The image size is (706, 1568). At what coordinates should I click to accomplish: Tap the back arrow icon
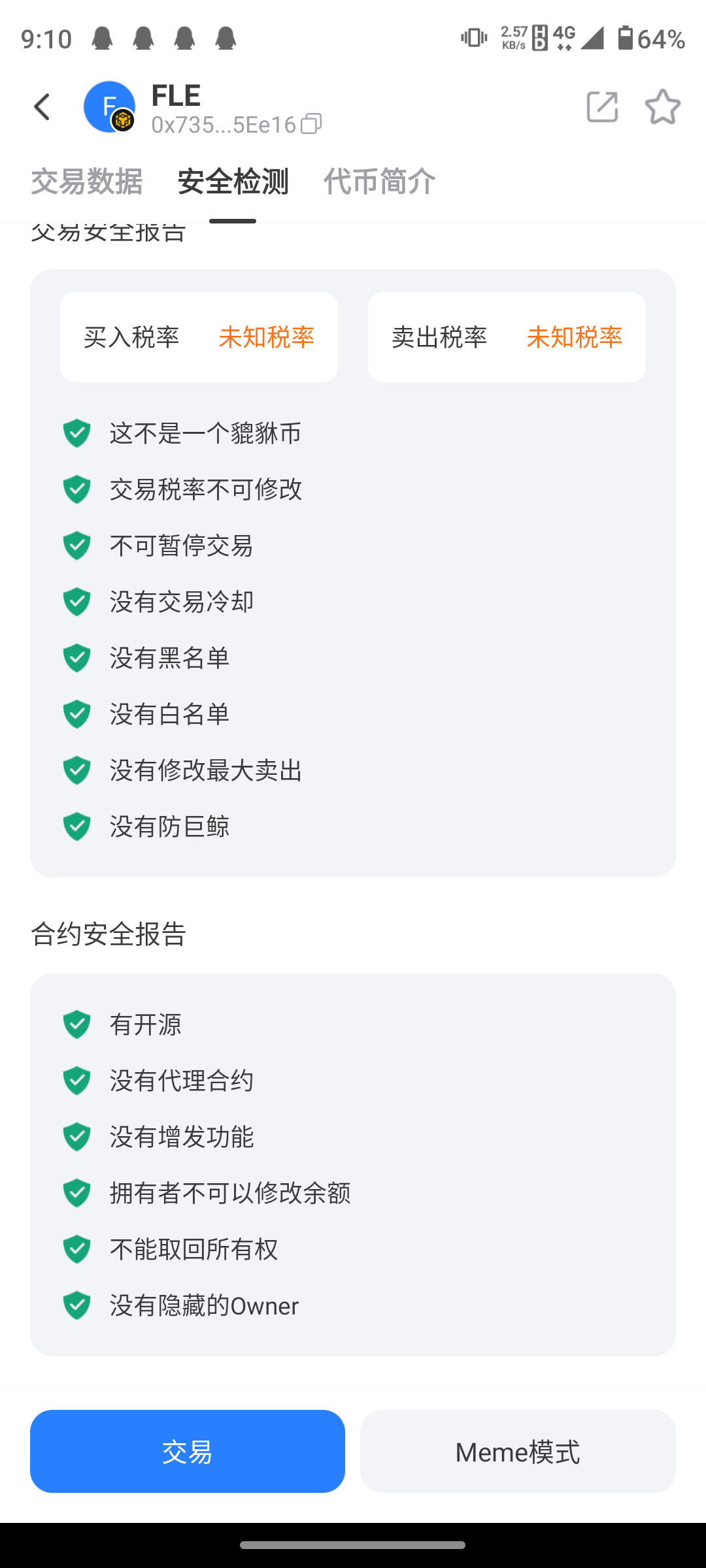point(42,107)
